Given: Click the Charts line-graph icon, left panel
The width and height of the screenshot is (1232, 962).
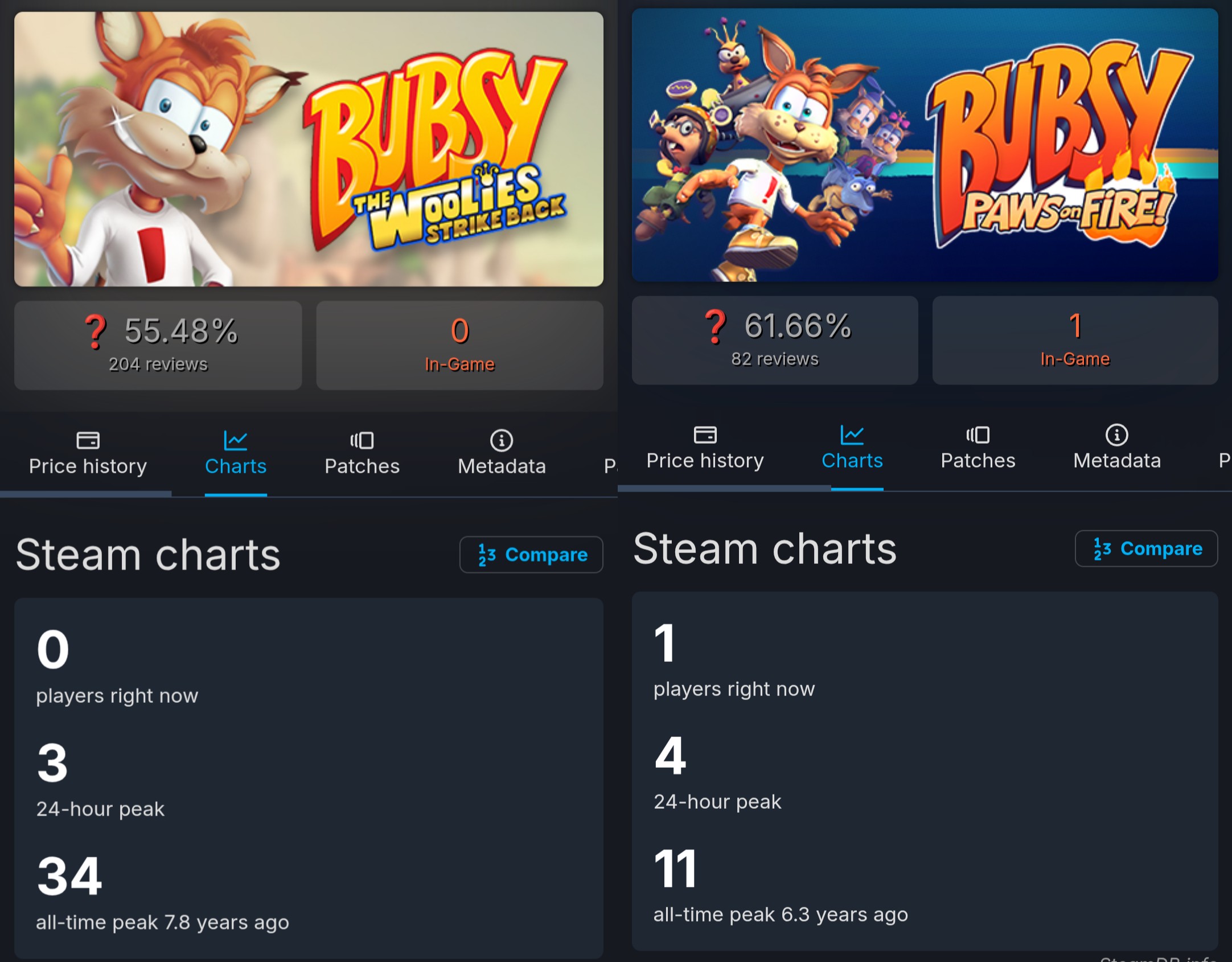Looking at the screenshot, I should (x=235, y=440).
